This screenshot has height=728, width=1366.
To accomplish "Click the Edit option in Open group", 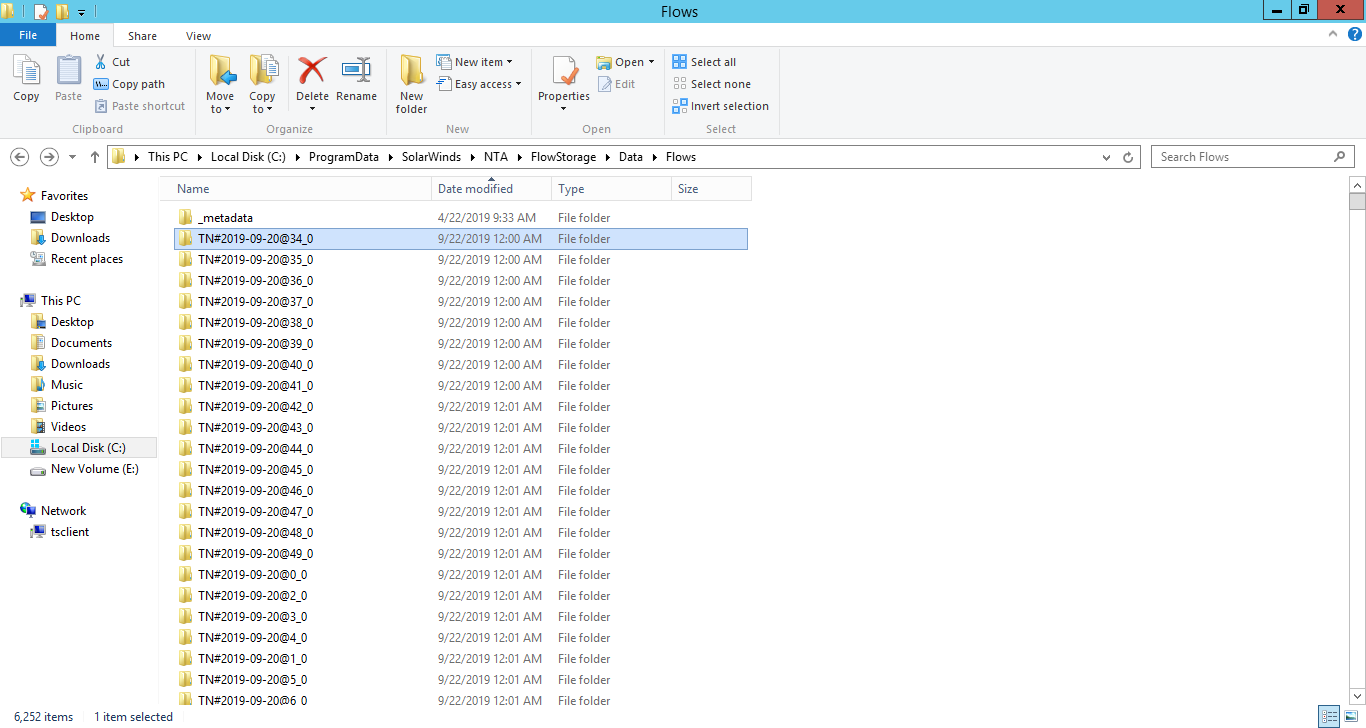I will pyautogui.click(x=616, y=84).
